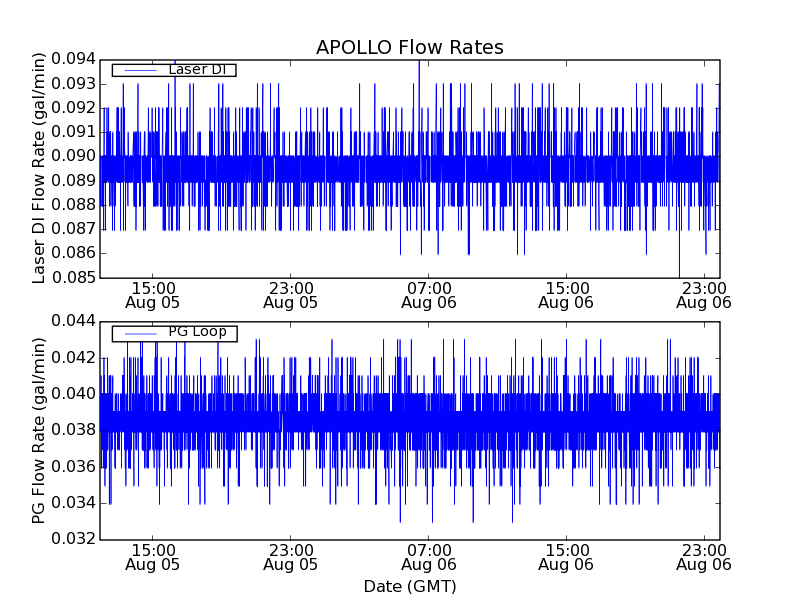Choose "15:00 Aug 06" tick under the bottom plot

pyautogui.click(x=566, y=556)
